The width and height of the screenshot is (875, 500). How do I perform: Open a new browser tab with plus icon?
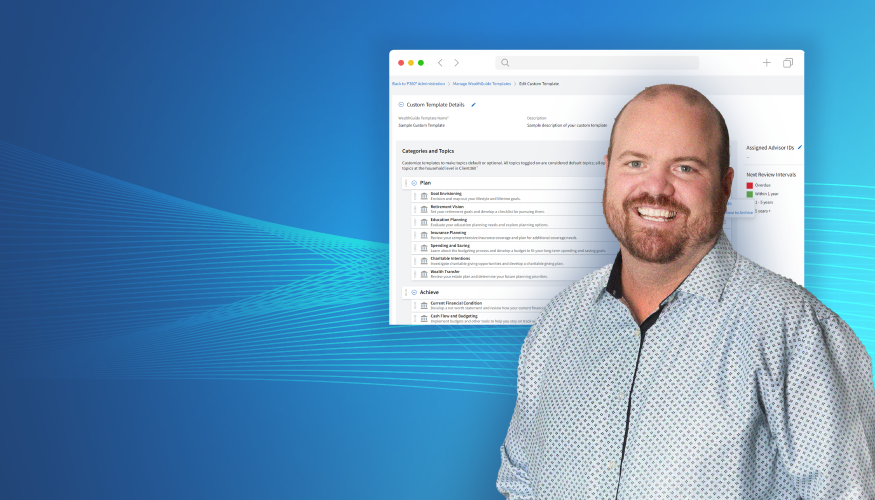767,63
